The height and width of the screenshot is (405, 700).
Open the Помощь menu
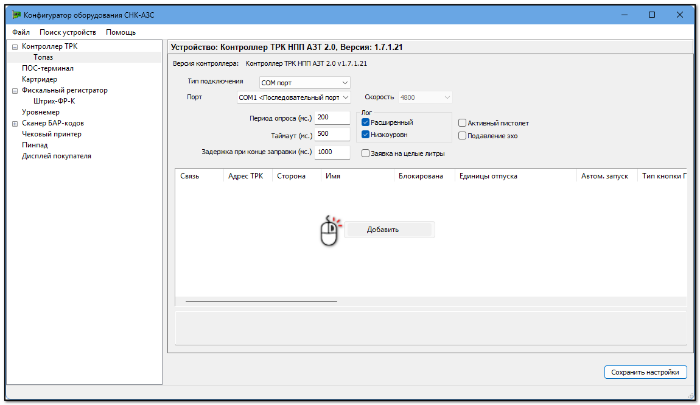(x=121, y=32)
